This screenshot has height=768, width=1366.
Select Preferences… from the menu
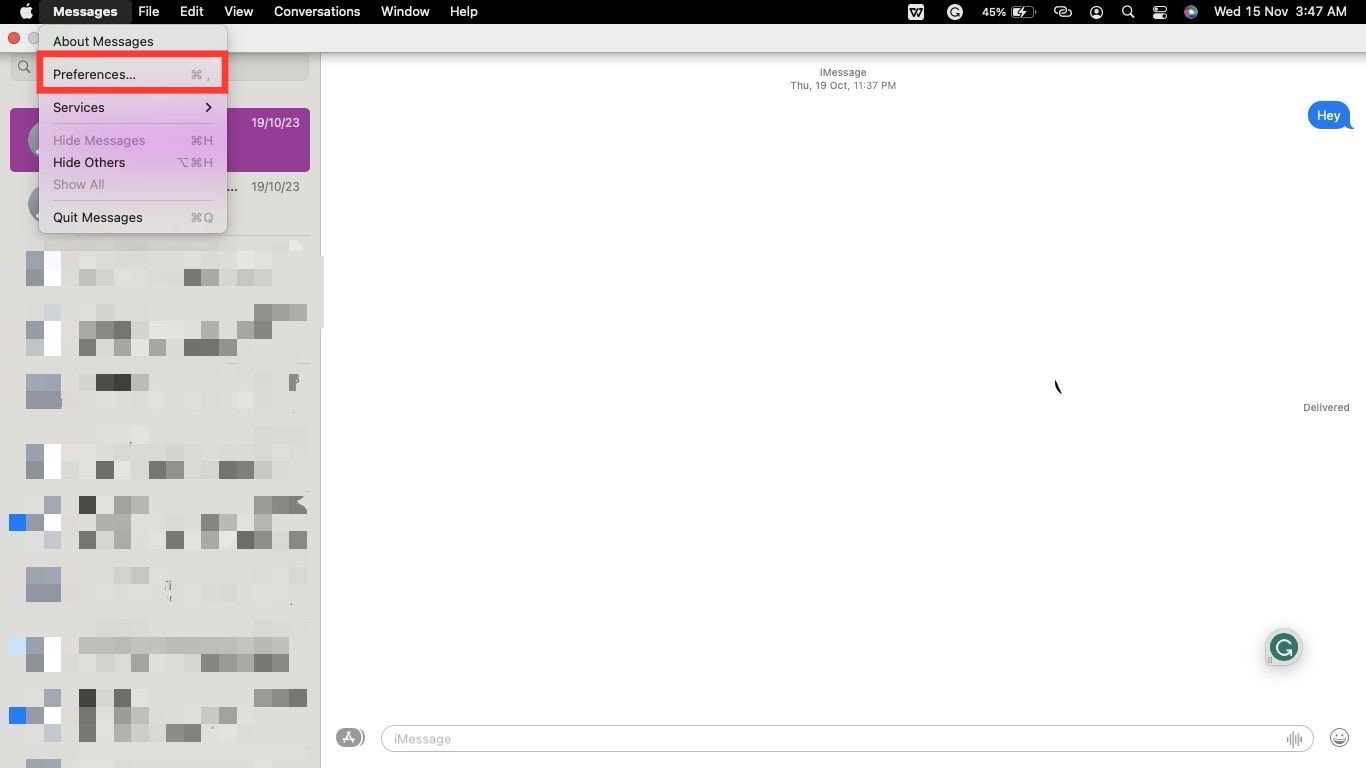(133, 74)
